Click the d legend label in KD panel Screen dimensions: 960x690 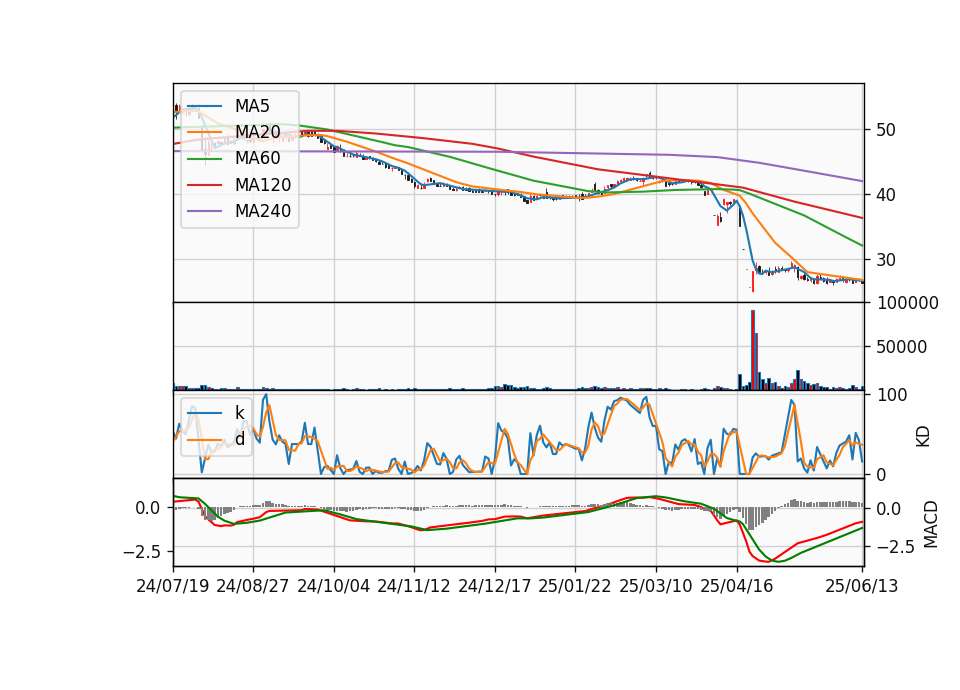point(239,439)
